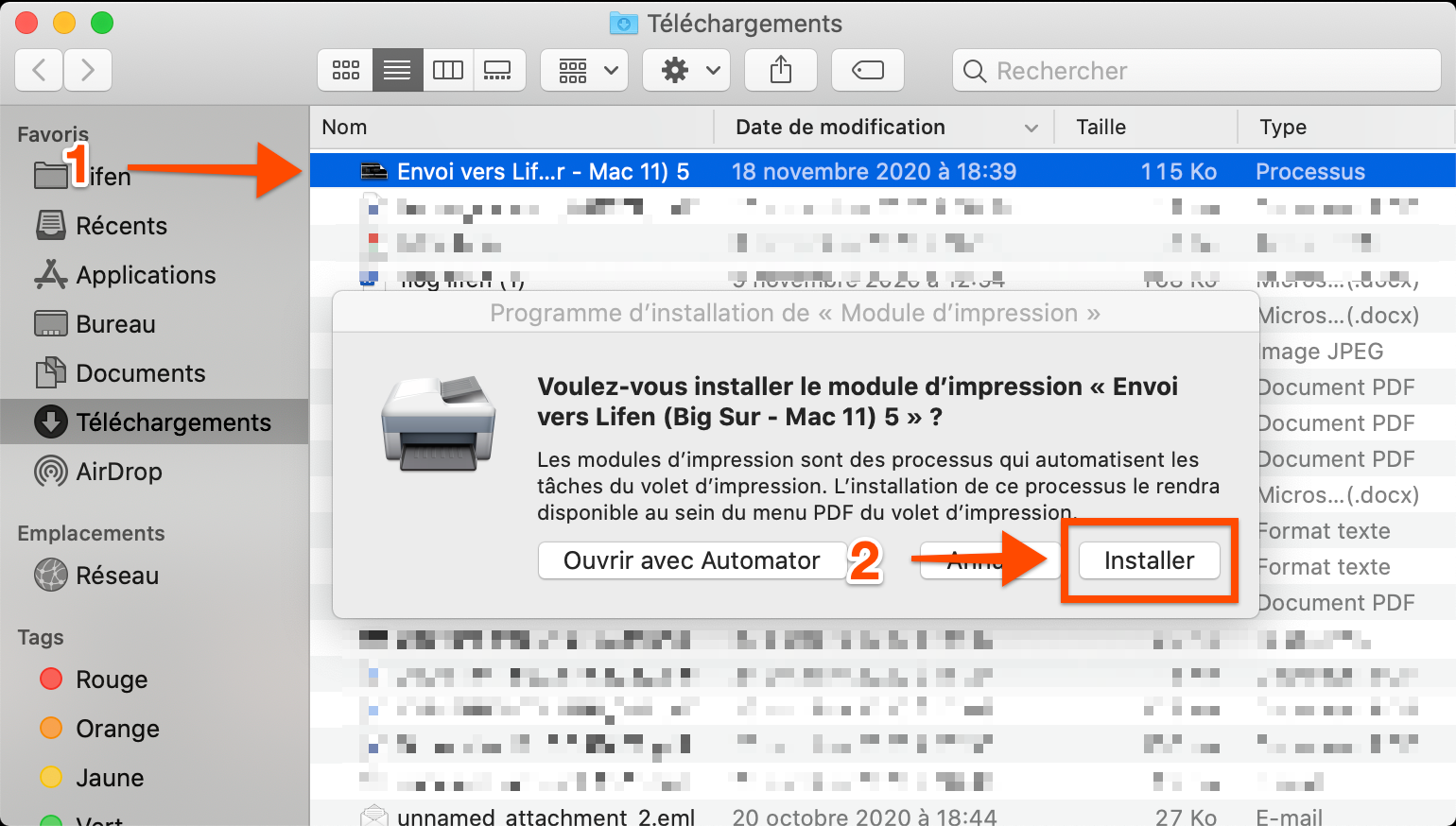Click the Téléchargements folder icon in title bar
Screen dimensions: 1456x826
(x=624, y=23)
